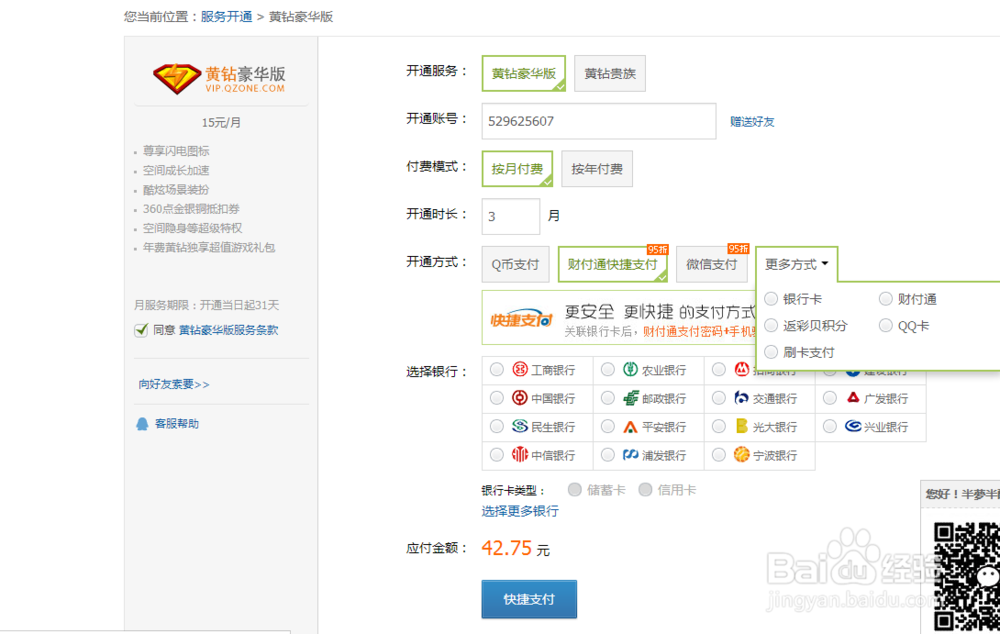This screenshot has width=1000, height=634.
Task: Click the 宁波银行 bank logo
Action: tap(741, 455)
